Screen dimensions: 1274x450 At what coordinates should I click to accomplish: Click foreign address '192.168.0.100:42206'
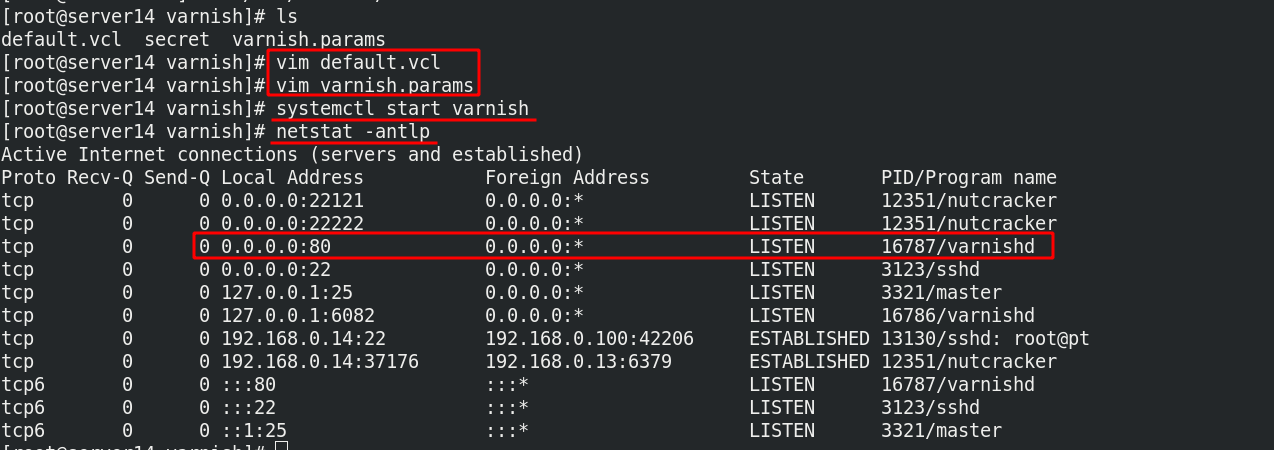(x=589, y=339)
